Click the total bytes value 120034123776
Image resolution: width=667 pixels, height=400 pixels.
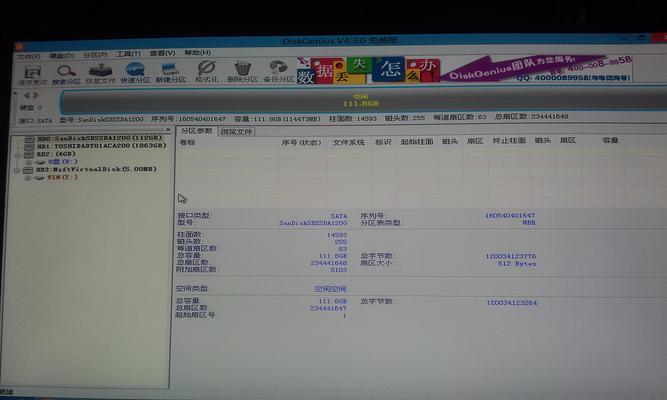[x=510, y=256]
